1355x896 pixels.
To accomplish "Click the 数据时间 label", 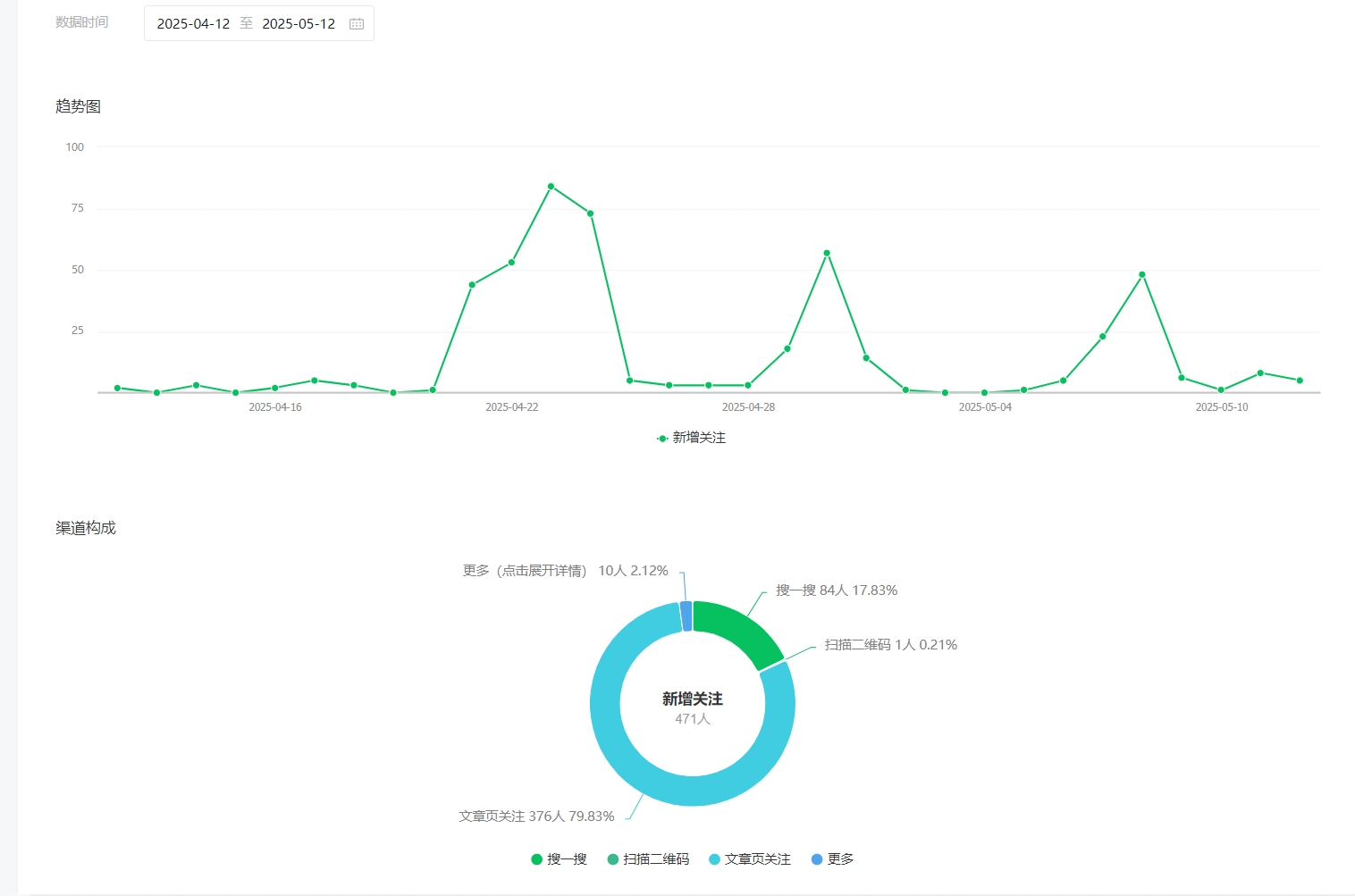I will coord(82,22).
